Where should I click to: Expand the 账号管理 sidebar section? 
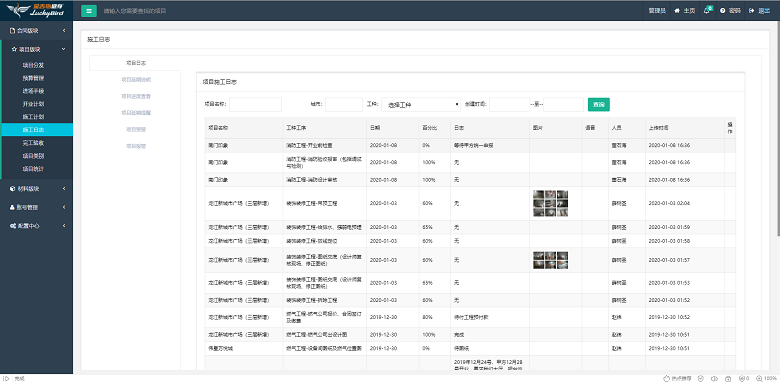pyautogui.click(x=36, y=207)
